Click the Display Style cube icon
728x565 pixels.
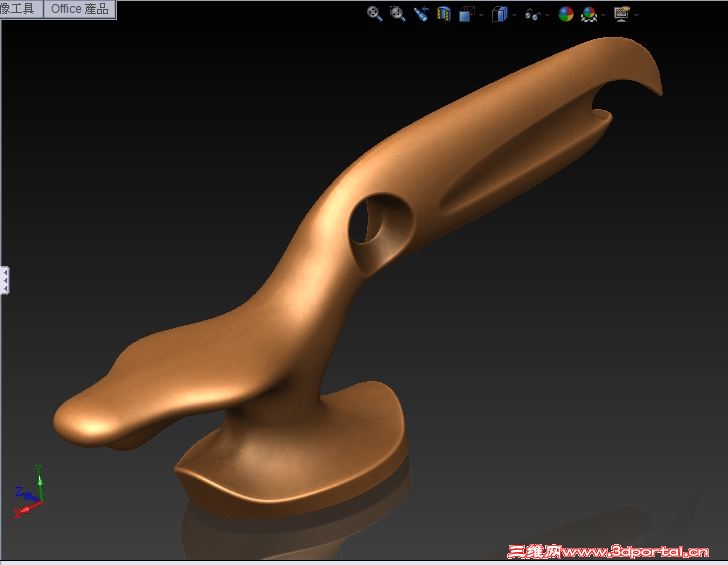tap(500, 14)
